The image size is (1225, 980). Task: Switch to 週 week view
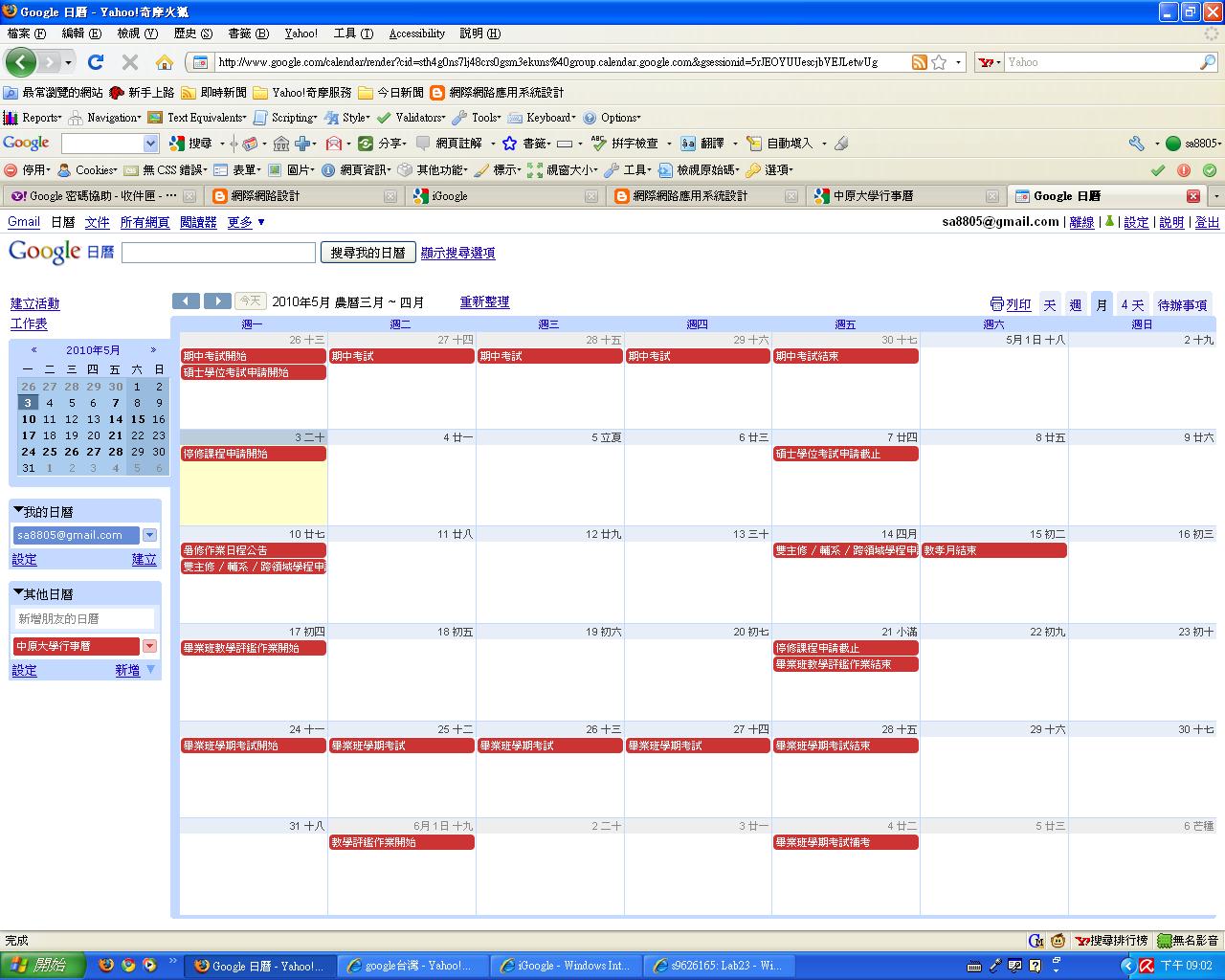[1076, 304]
